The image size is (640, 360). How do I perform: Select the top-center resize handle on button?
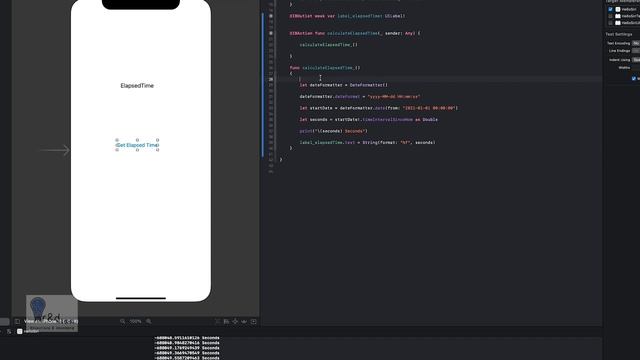pyautogui.click(x=137, y=140)
